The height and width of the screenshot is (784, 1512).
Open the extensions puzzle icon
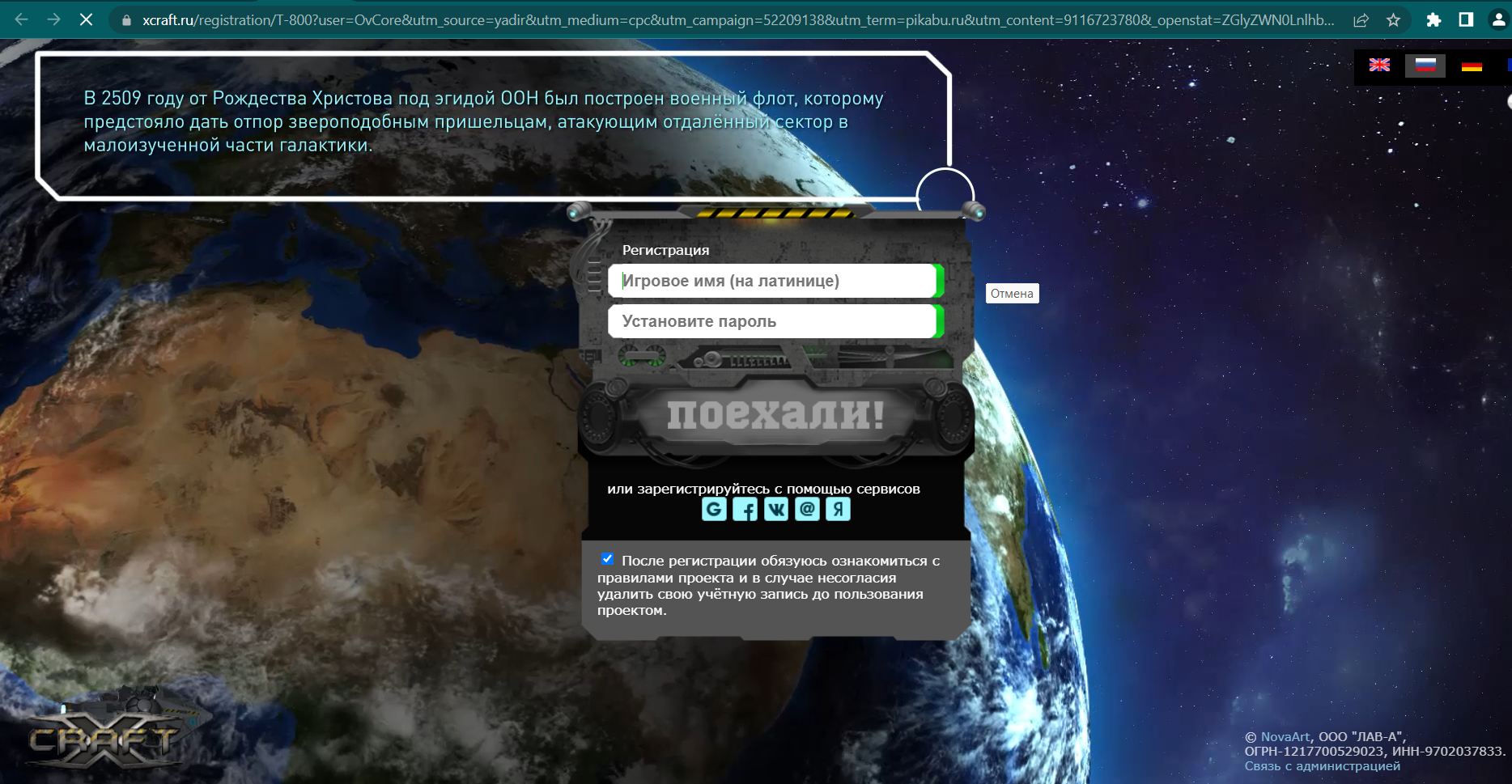(x=1433, y=20)
